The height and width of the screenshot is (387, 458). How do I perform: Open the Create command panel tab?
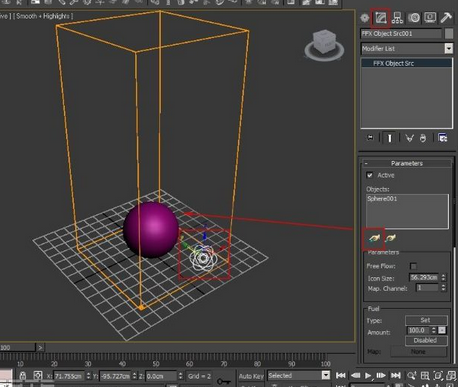click(365, 18)
